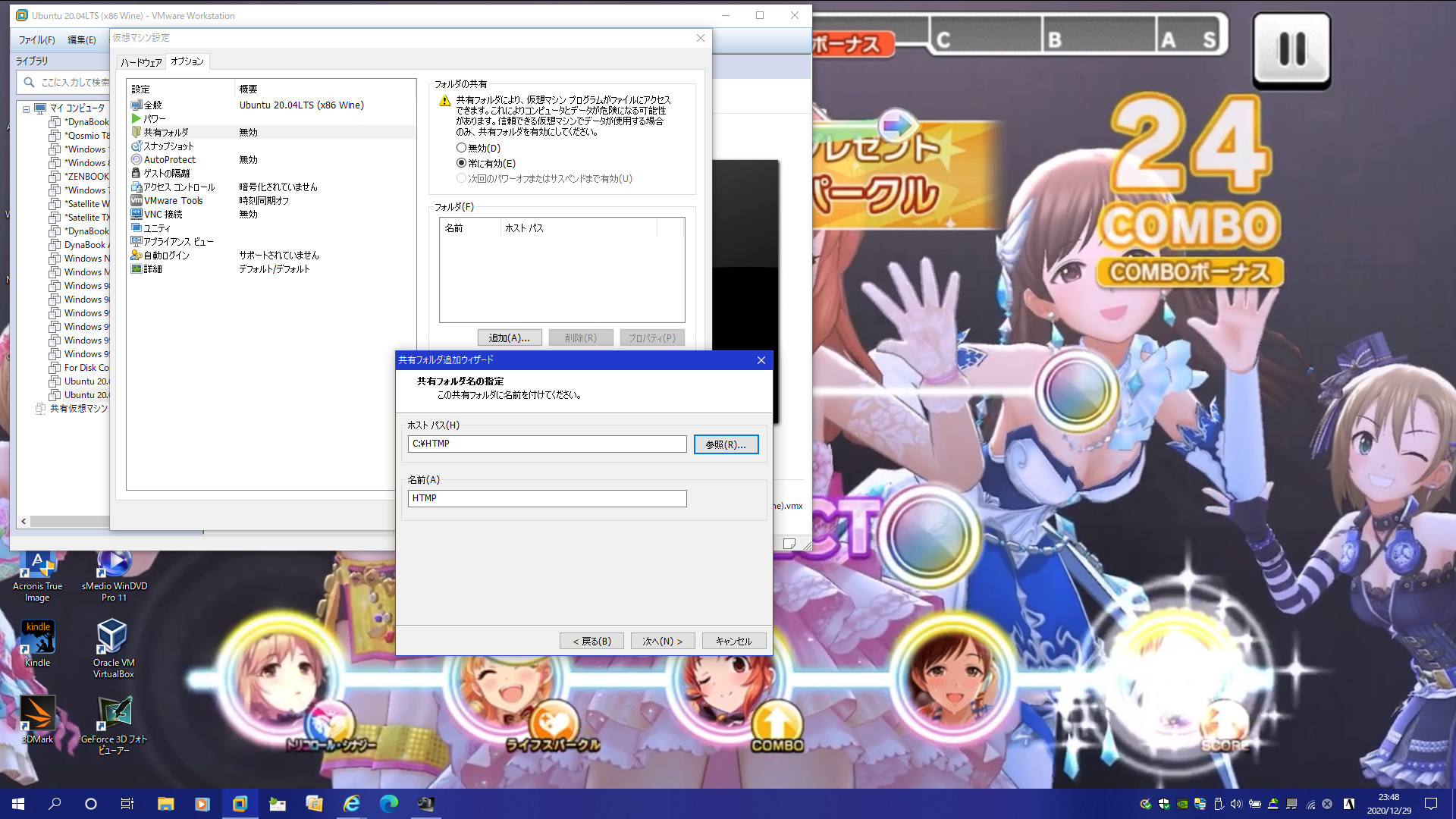Collapse the マイ コンピュータ tree node

pyautogui.click(x=26, y=108)
